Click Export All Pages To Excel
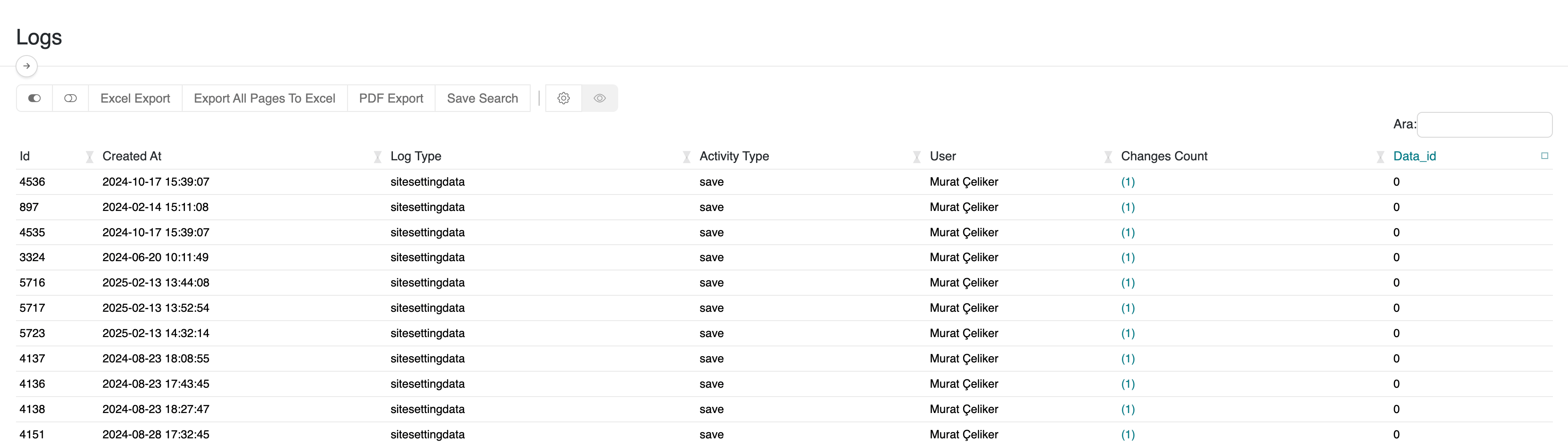1568x445 pixels. pos(265,98)
